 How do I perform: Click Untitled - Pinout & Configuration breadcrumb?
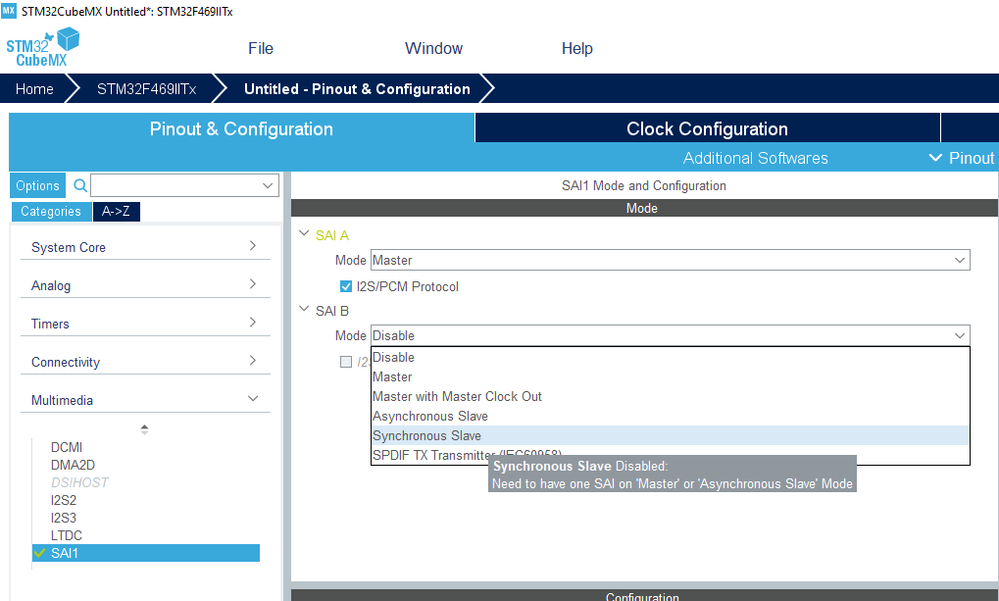[x=357, y=89]
